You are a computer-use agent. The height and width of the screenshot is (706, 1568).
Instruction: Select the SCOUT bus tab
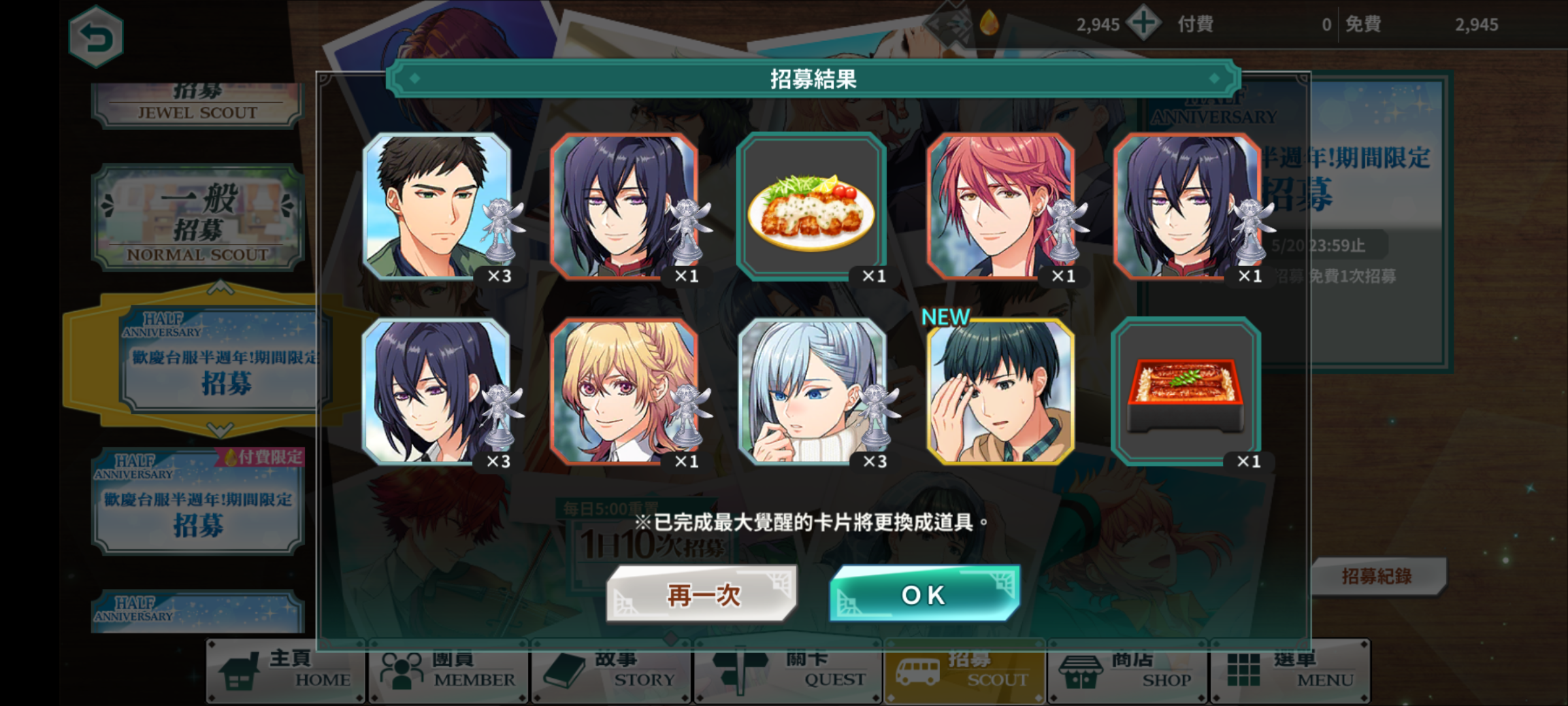965,672
